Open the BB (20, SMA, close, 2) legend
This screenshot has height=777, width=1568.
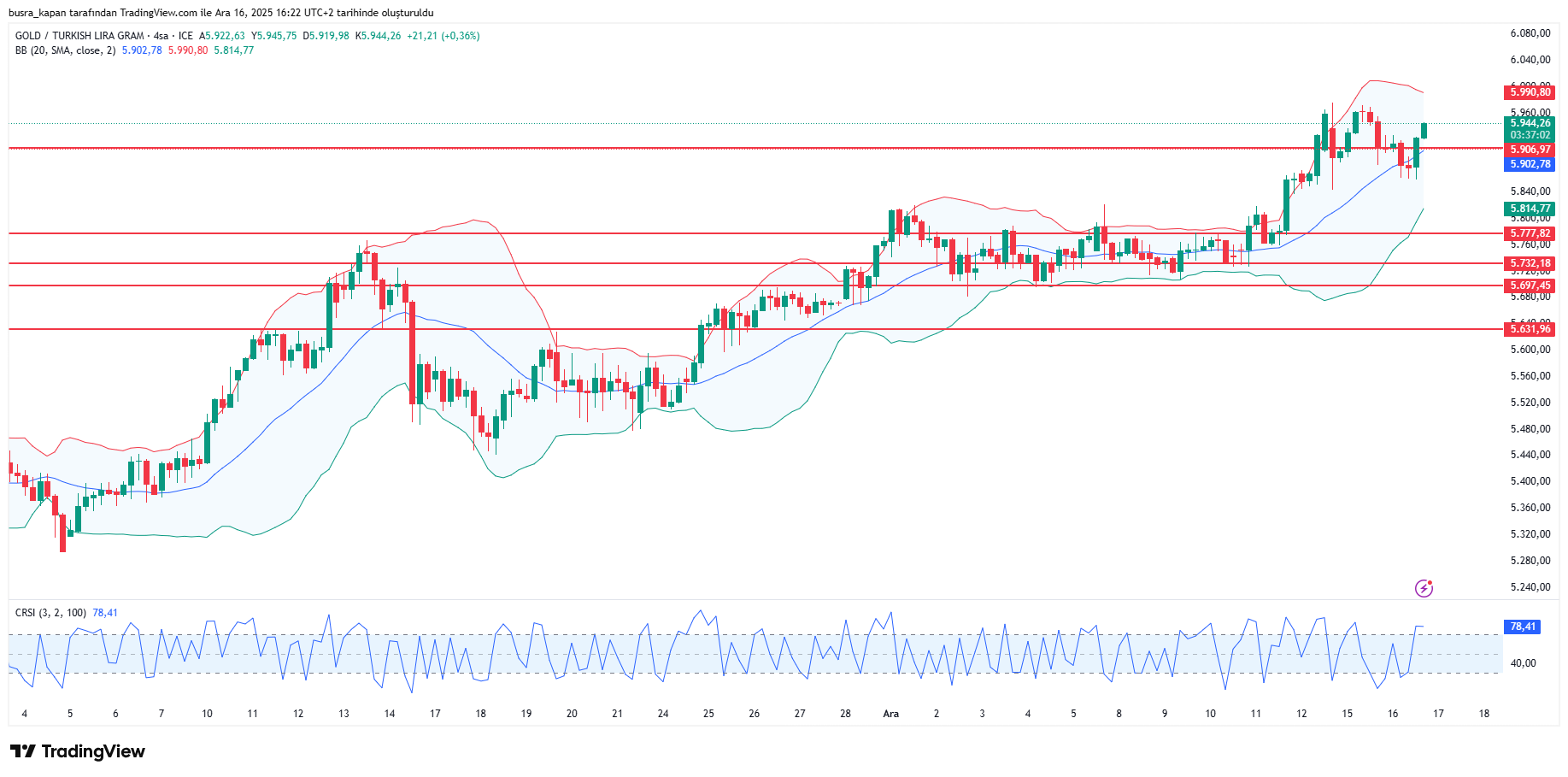pyautogui.click(x=65, y=50)
